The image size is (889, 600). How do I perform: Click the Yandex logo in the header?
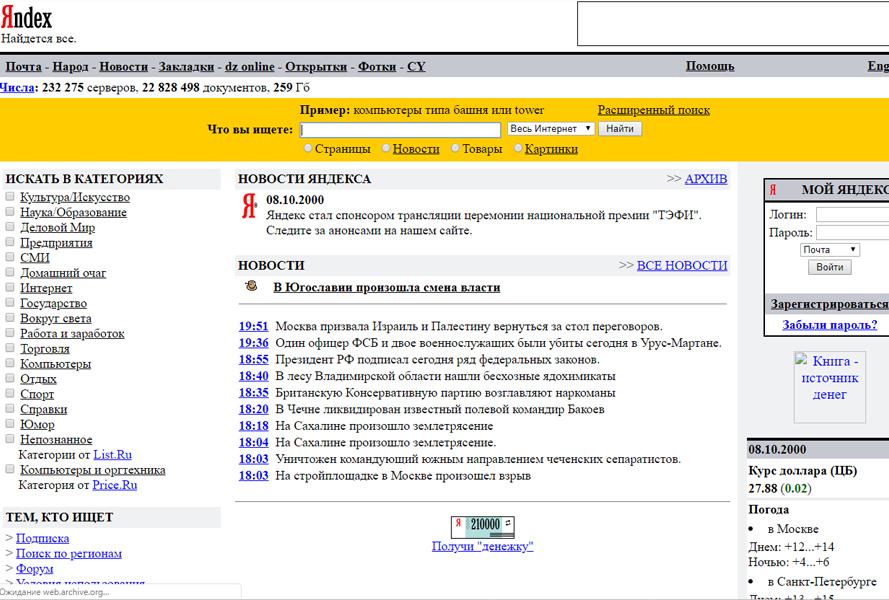(27, 18)
